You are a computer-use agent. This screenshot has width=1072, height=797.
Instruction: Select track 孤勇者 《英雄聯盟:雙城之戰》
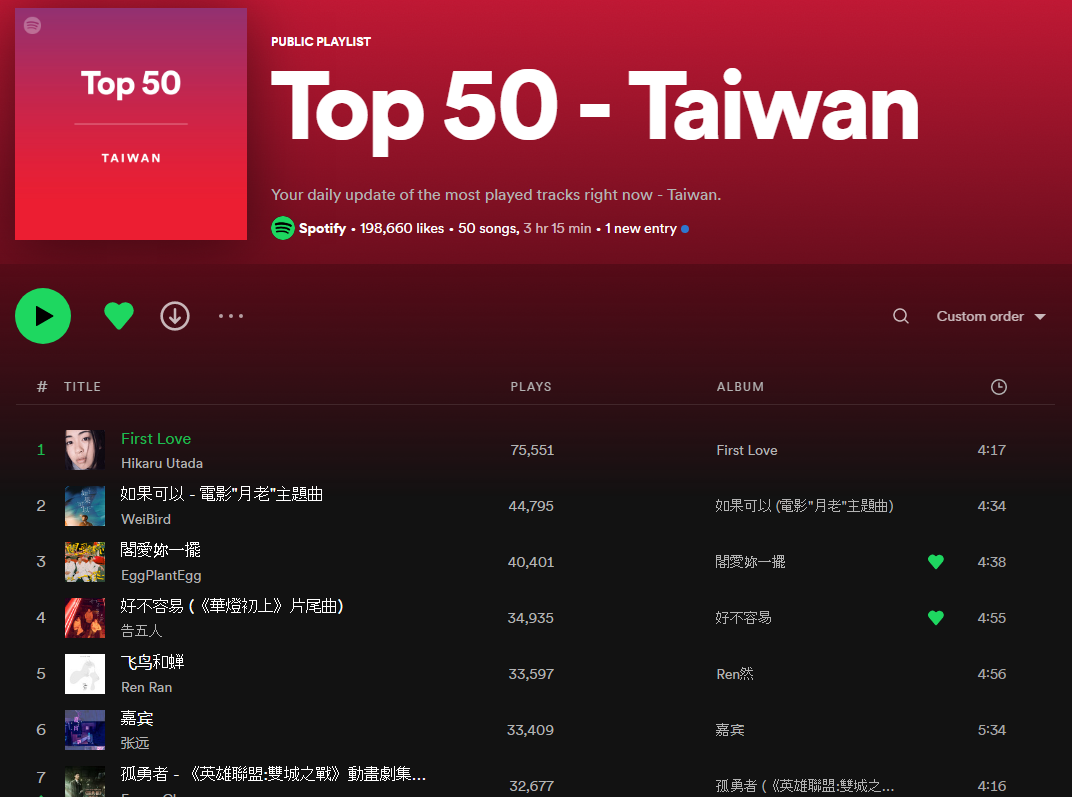pos(273,774)
